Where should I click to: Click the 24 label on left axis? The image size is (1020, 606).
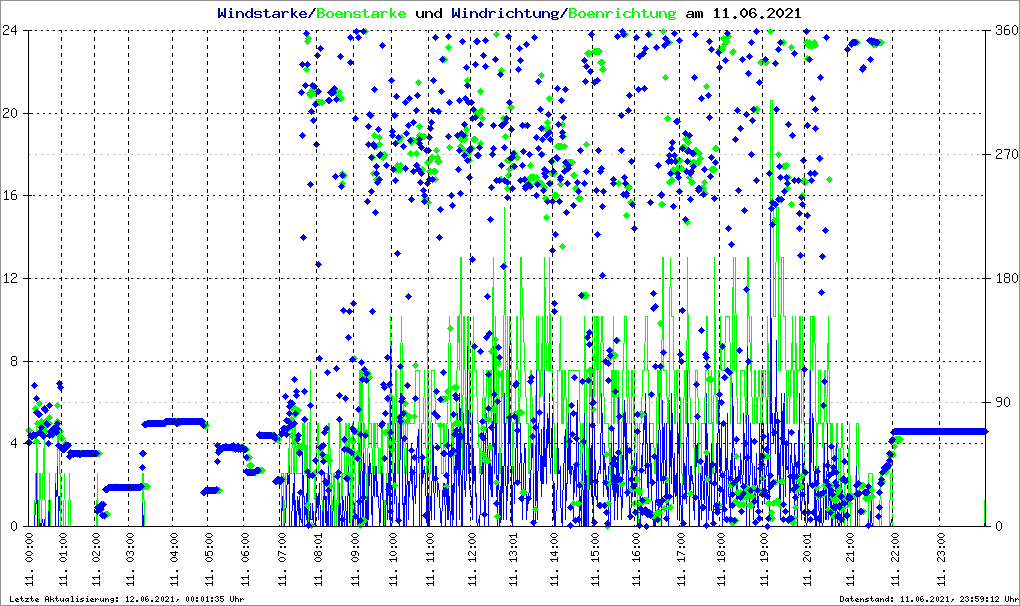coord(10,31)
